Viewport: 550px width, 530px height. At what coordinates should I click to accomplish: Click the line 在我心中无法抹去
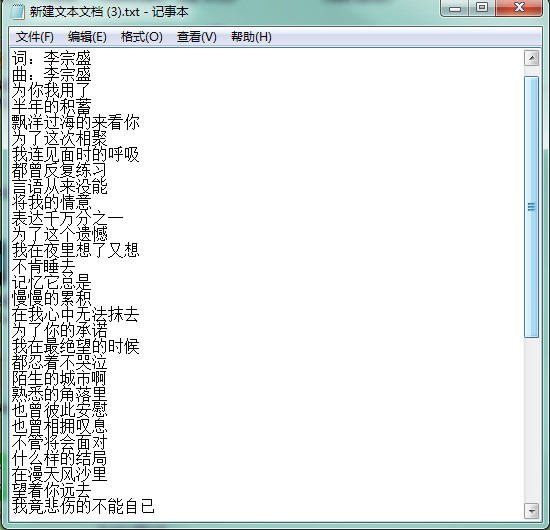click(76, 315)
